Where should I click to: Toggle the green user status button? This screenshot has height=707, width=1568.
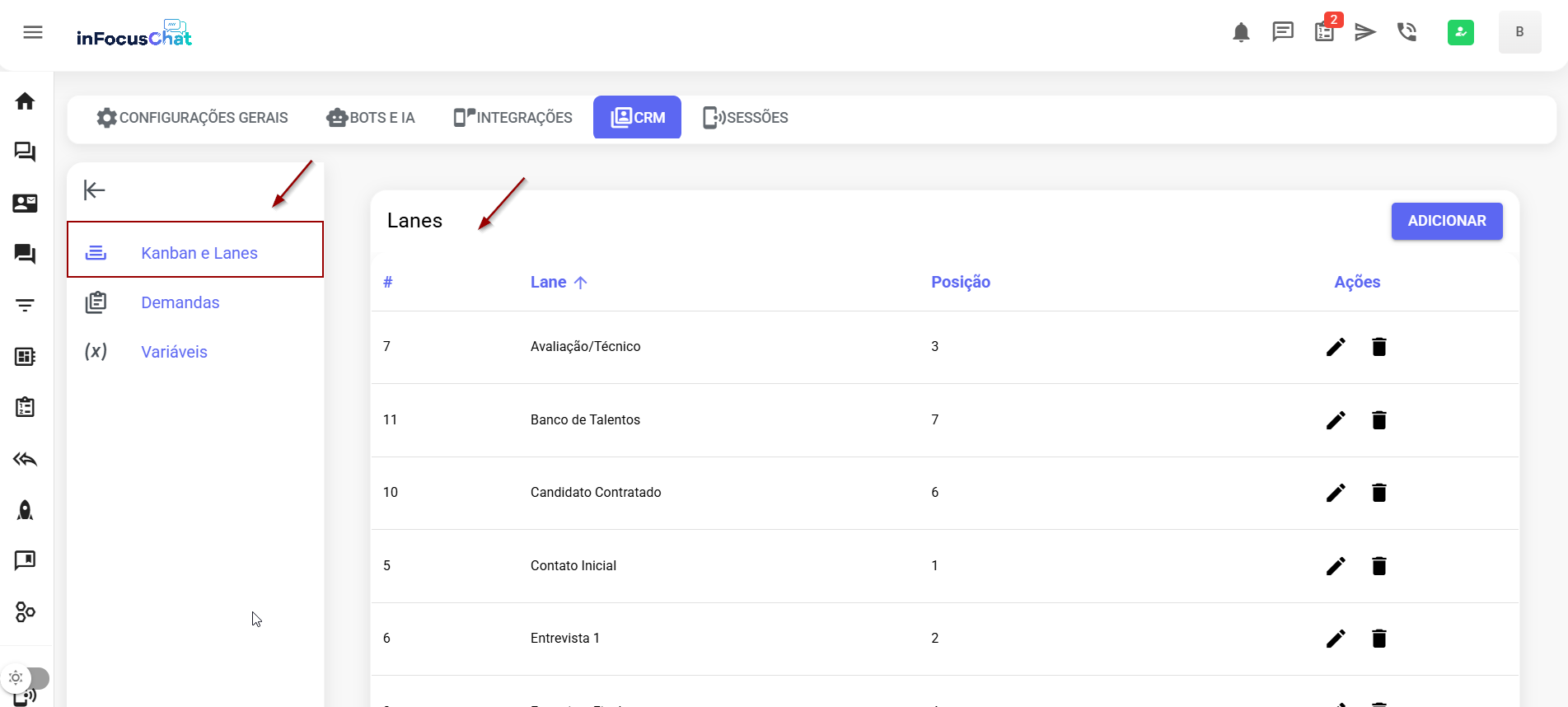click(x=1460, y=32)
